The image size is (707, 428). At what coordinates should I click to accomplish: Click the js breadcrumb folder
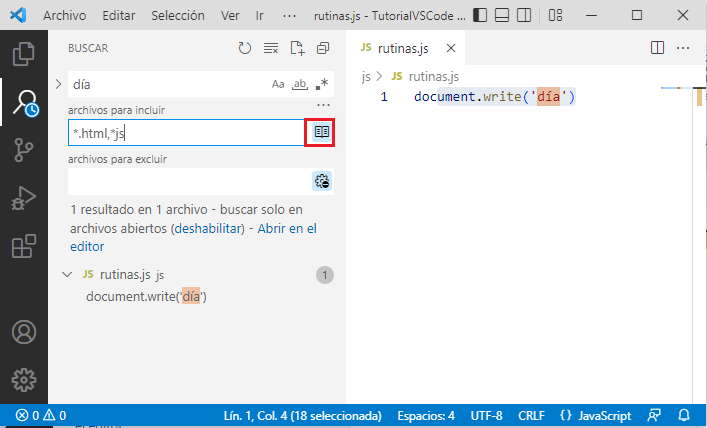pos(366,77)
